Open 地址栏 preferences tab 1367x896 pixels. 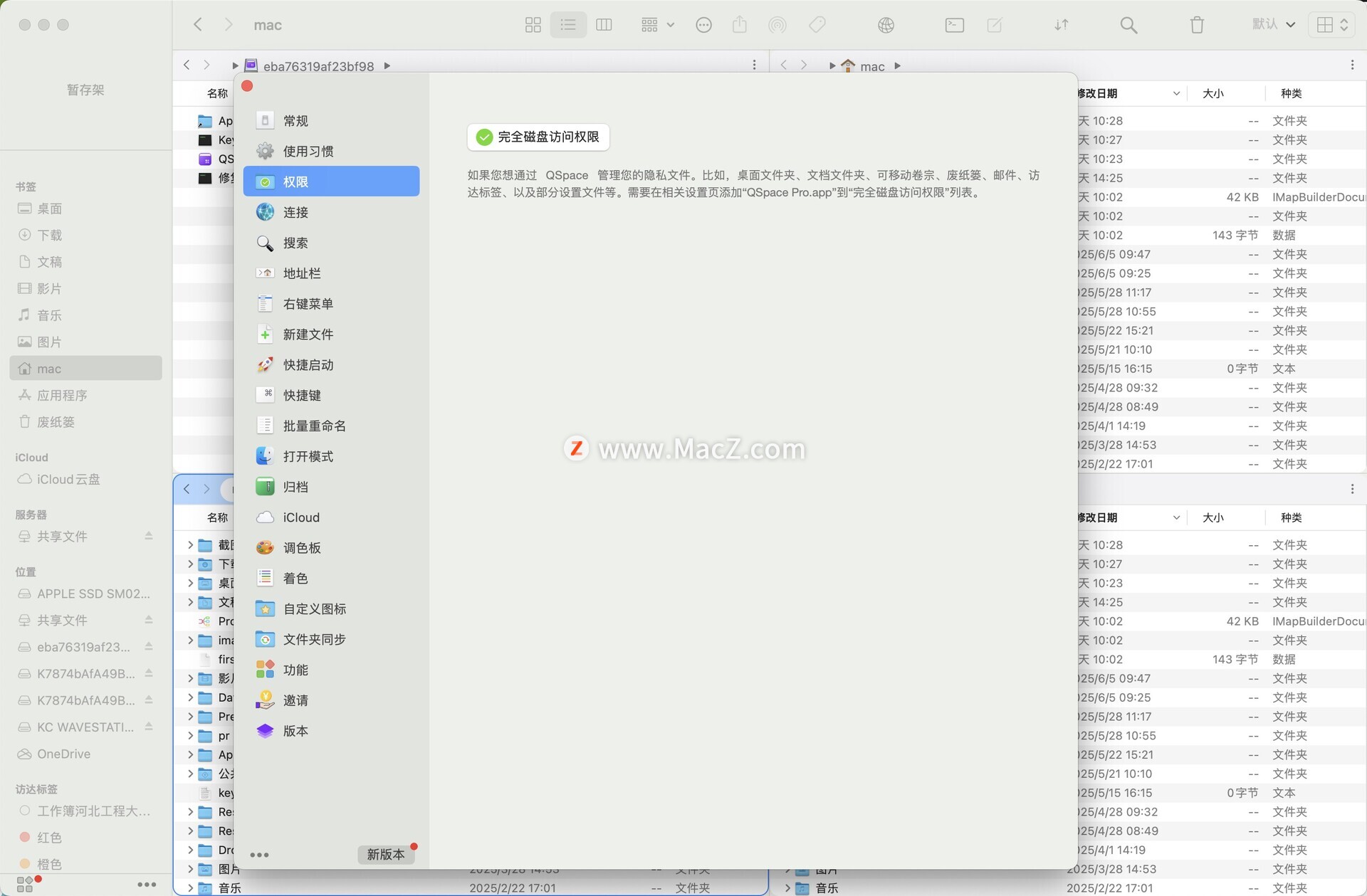coord(331,273)
